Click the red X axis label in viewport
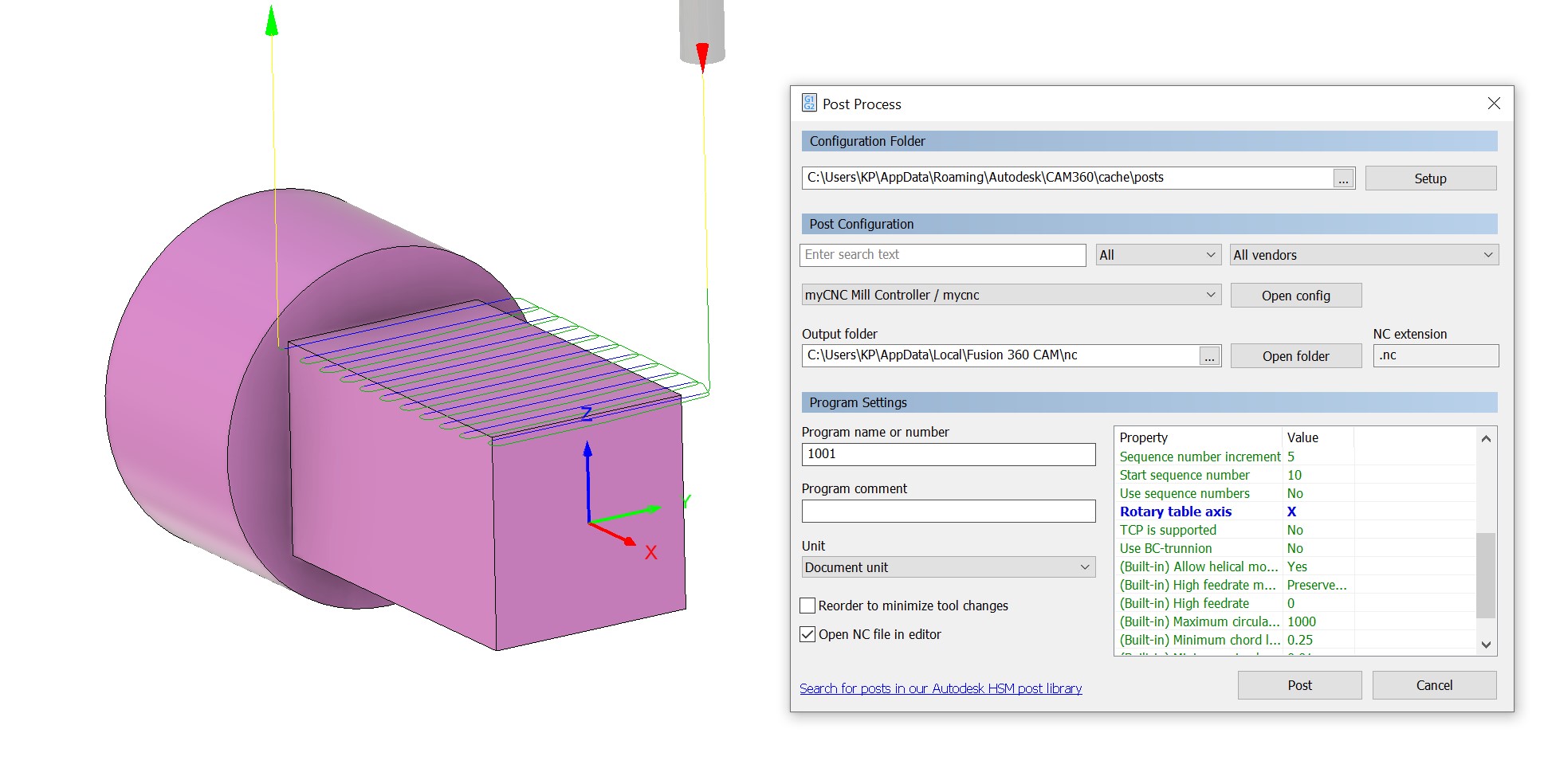Screen dimensions: 1548x784 650,552
